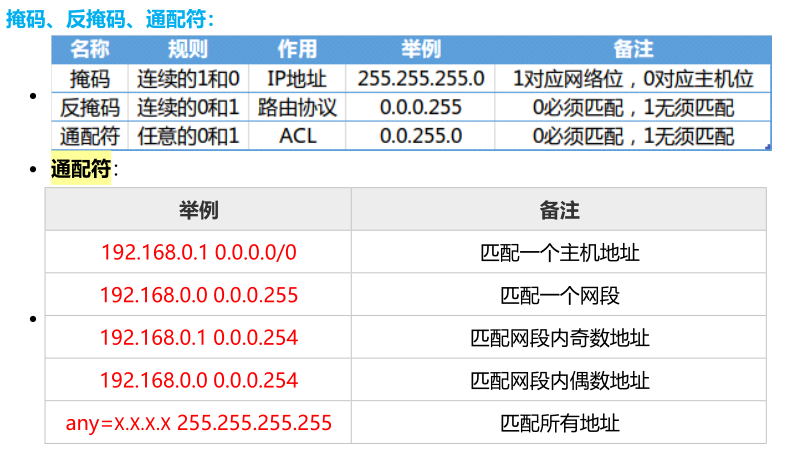Select the 举例 header in the gray table
The image size is (789, 449).
199,210
